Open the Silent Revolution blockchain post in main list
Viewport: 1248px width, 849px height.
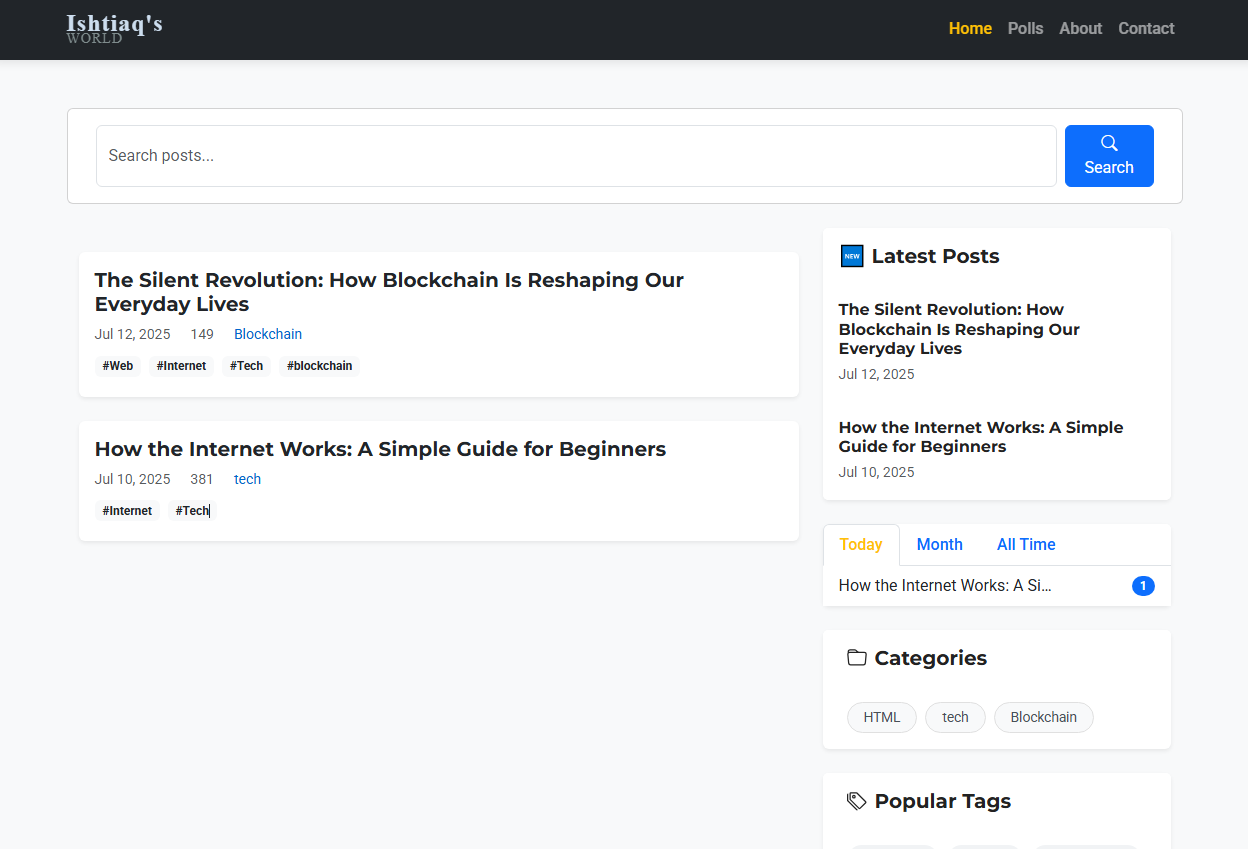[389, 292]
